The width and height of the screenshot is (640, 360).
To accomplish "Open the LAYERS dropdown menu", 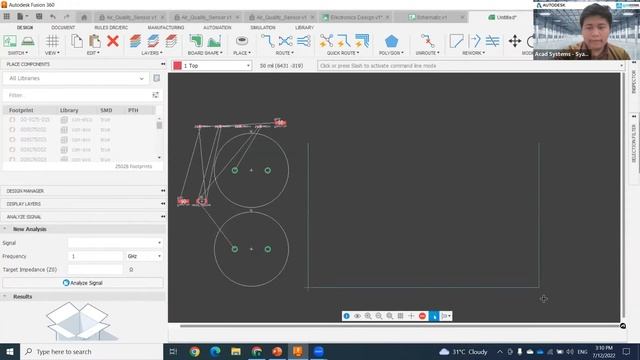I will click(152, 53).
